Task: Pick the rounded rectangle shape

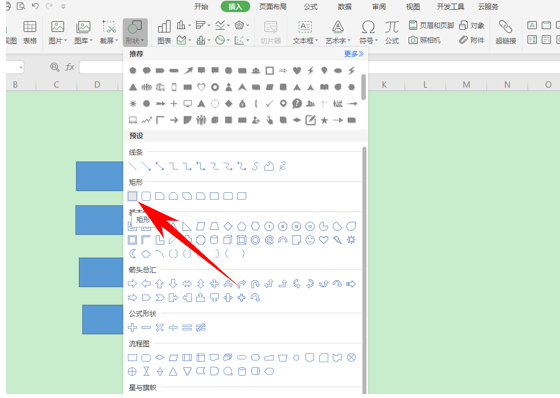Action: pos(146,196)
